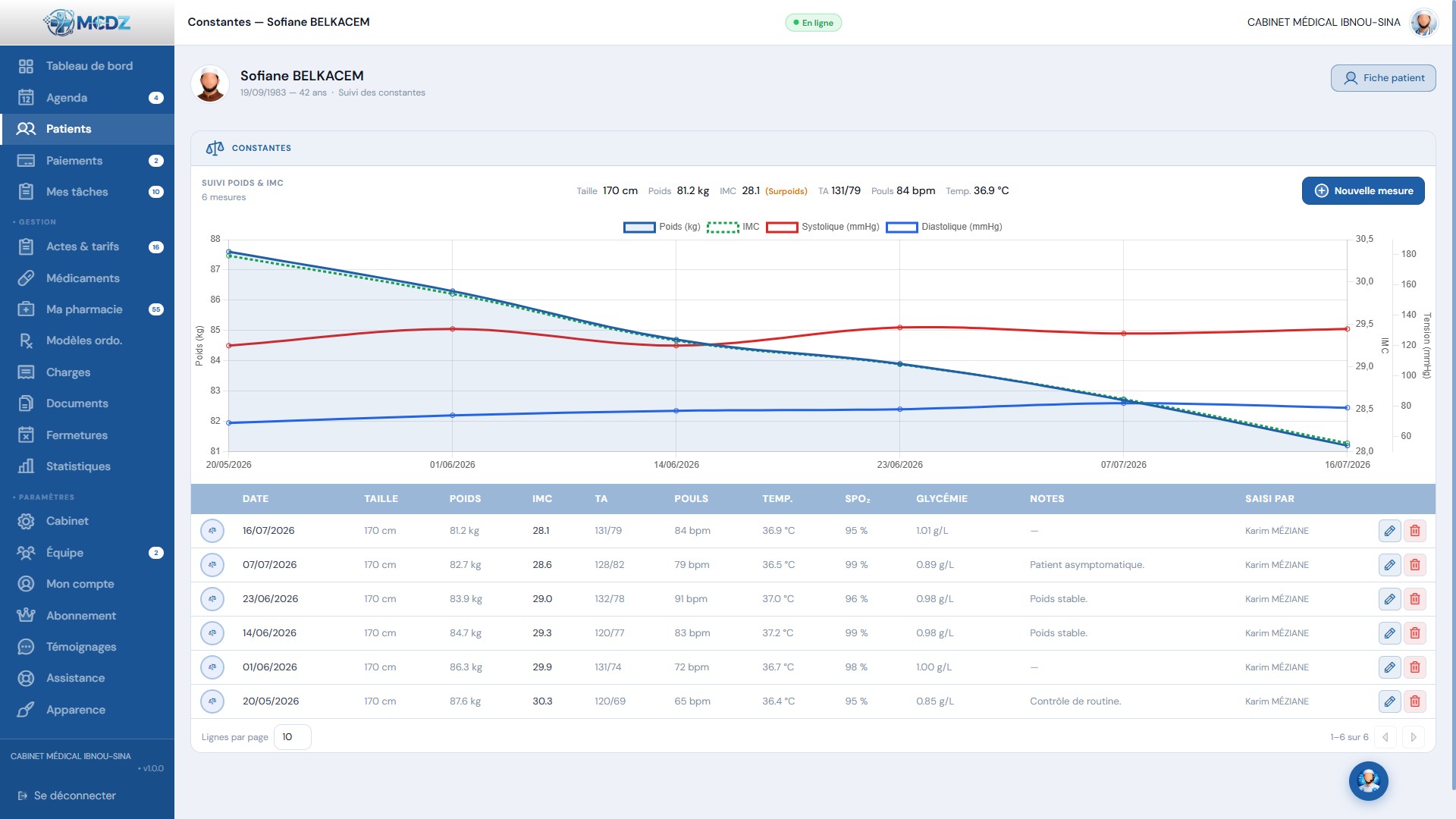Click the Médicaments pill icon in sidebar

point(26,278)
